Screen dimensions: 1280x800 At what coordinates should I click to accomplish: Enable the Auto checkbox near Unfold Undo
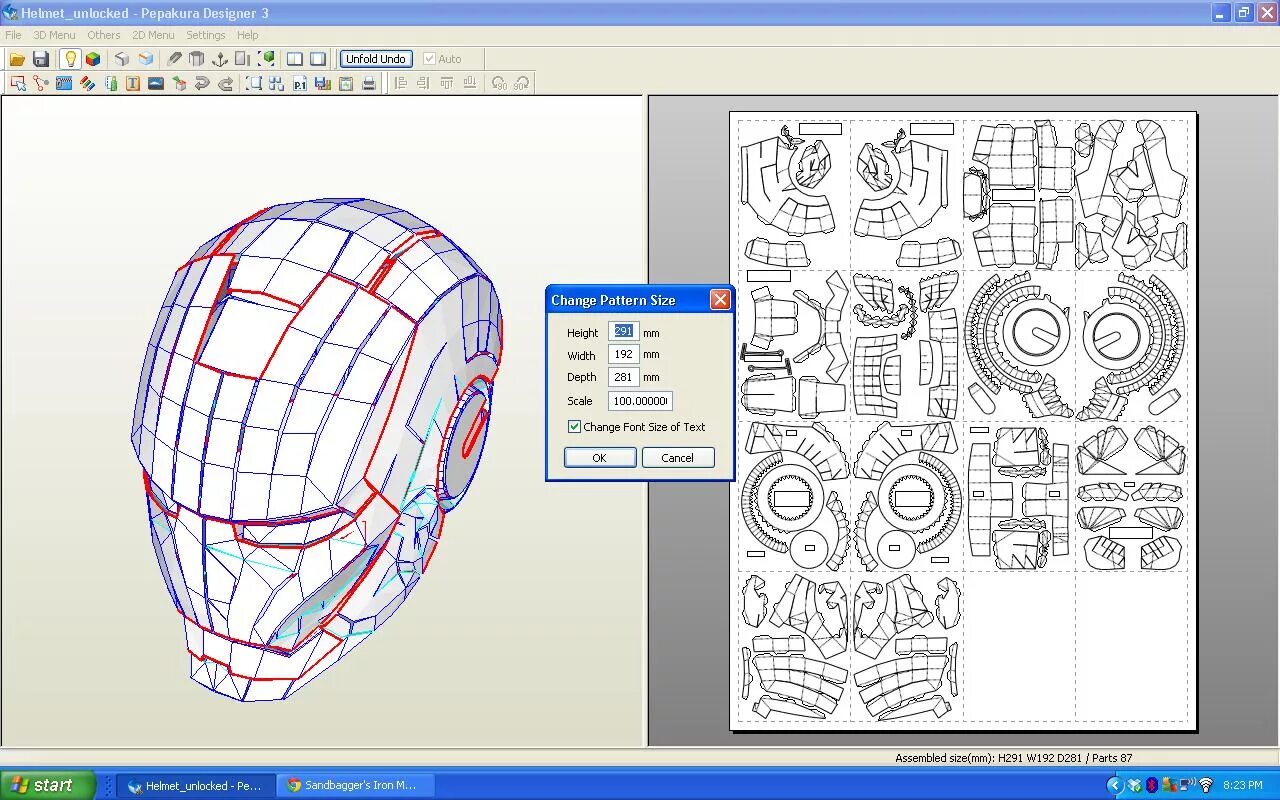(x=430, y=58)
